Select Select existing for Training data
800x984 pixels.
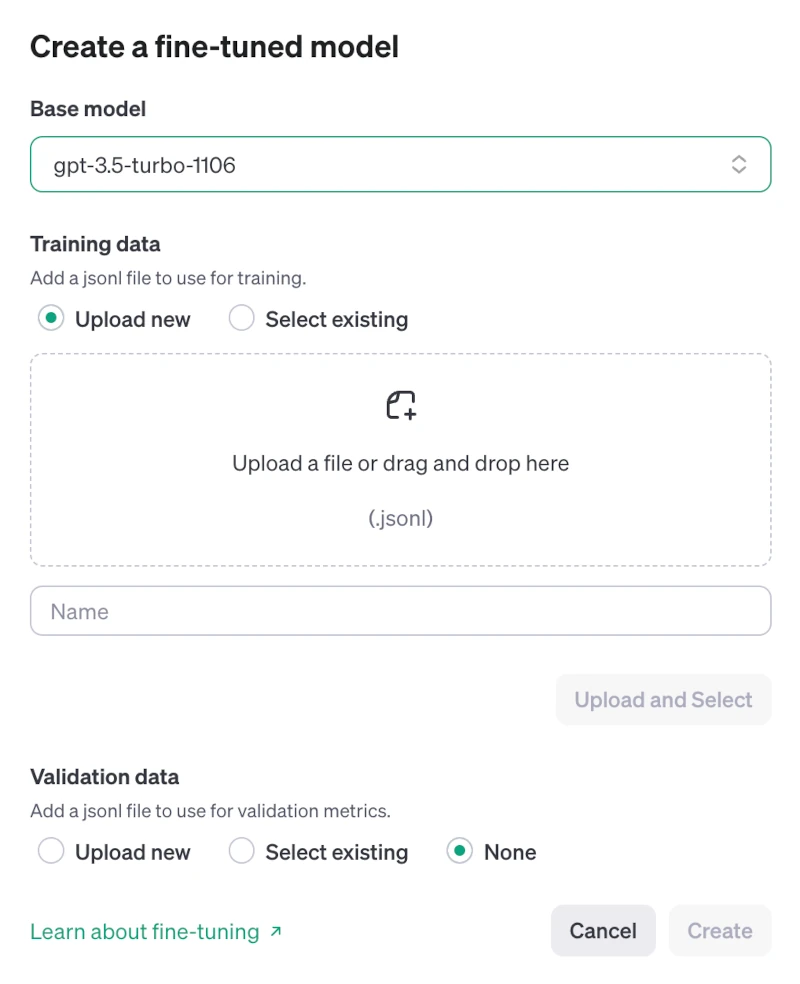tap(241, 318)
